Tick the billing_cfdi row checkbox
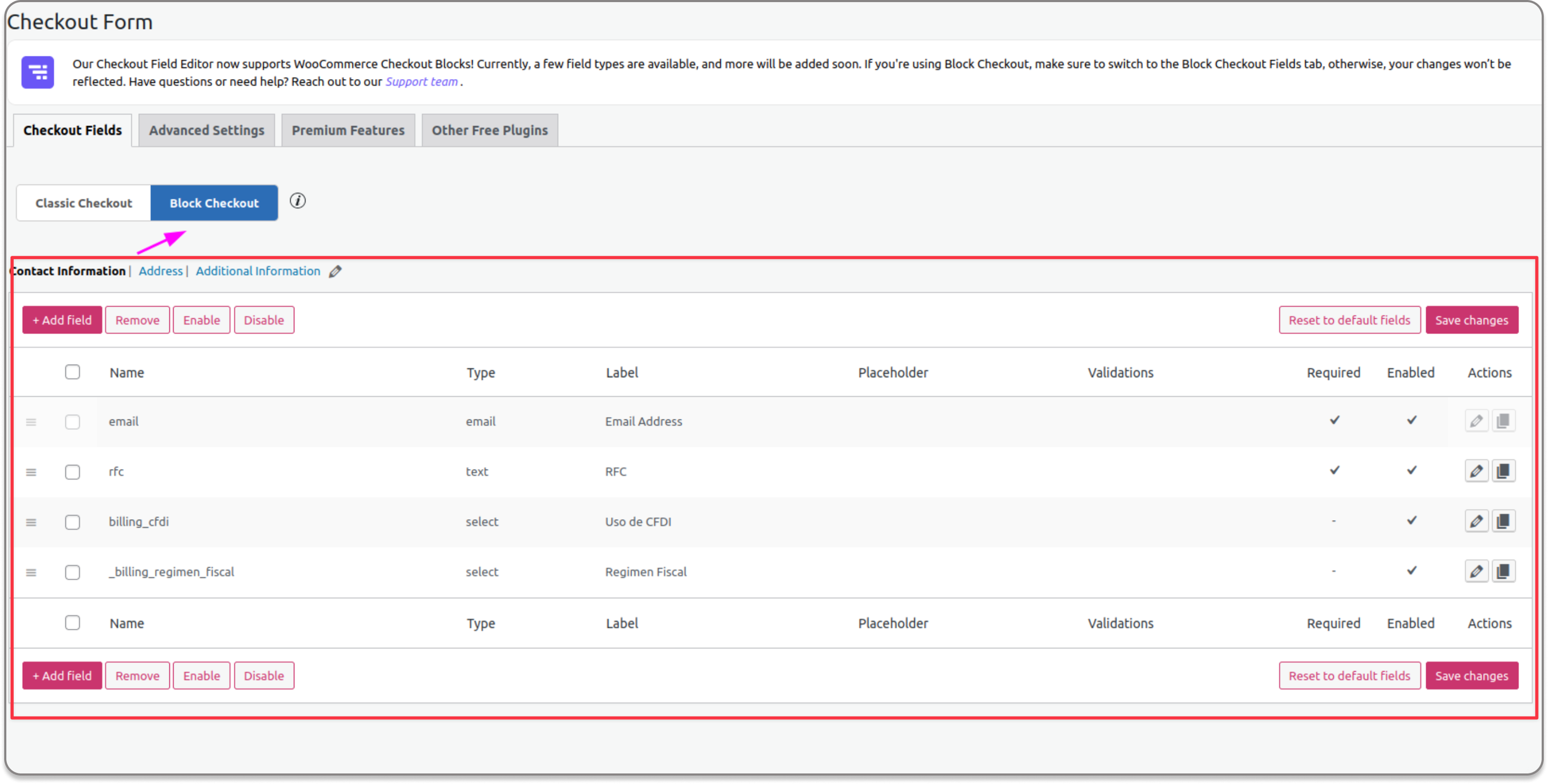This screenshot has width=1548, height=784. pyautogui.click(x=73, y=522)
